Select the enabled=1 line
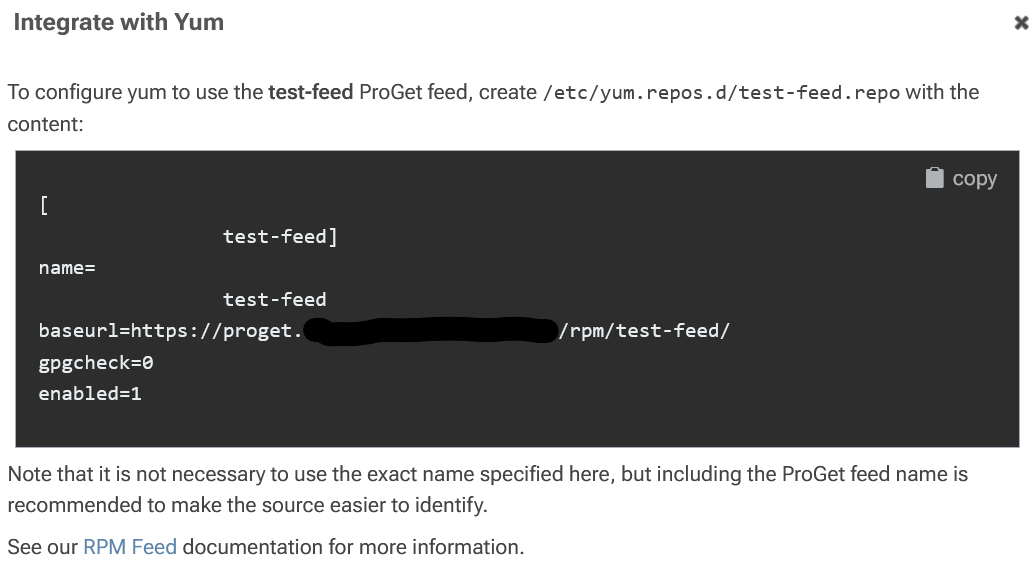This screenshot has width=1029, height=564. pos(90,393)
